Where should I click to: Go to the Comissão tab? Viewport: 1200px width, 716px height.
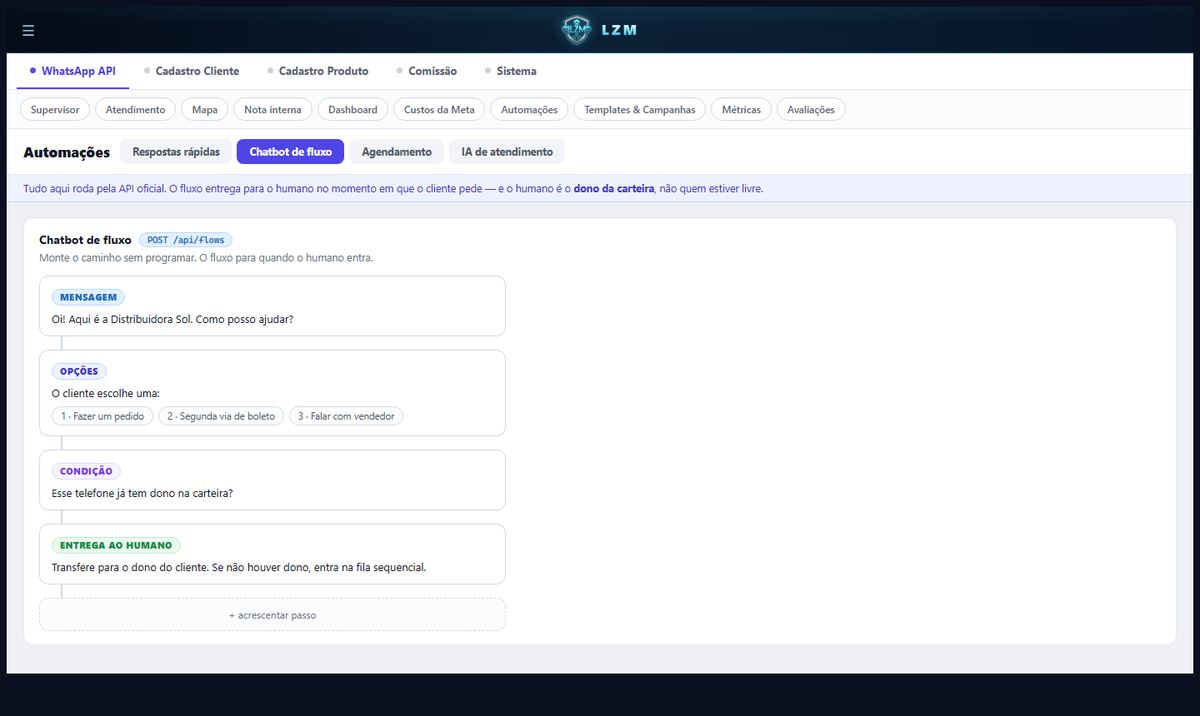[x=426, y=71]
